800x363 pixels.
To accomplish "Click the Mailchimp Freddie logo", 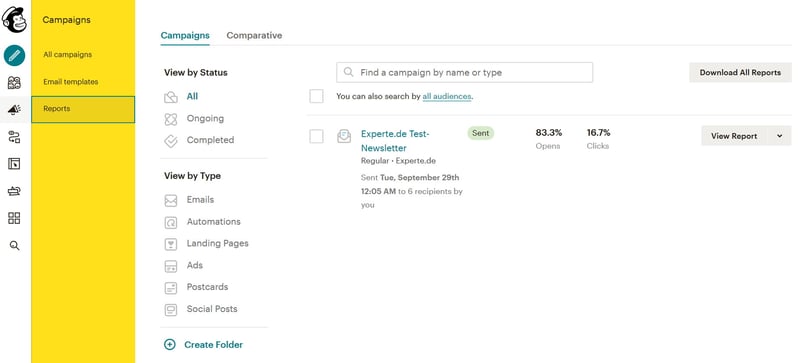I will 14,19.
